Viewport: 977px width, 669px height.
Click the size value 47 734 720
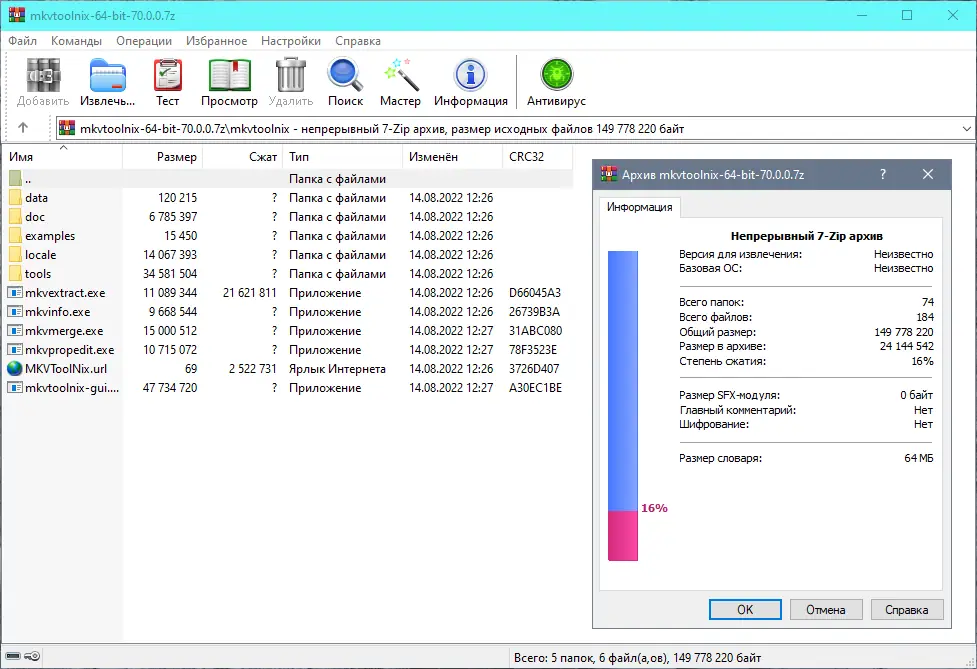coord(169,388)
